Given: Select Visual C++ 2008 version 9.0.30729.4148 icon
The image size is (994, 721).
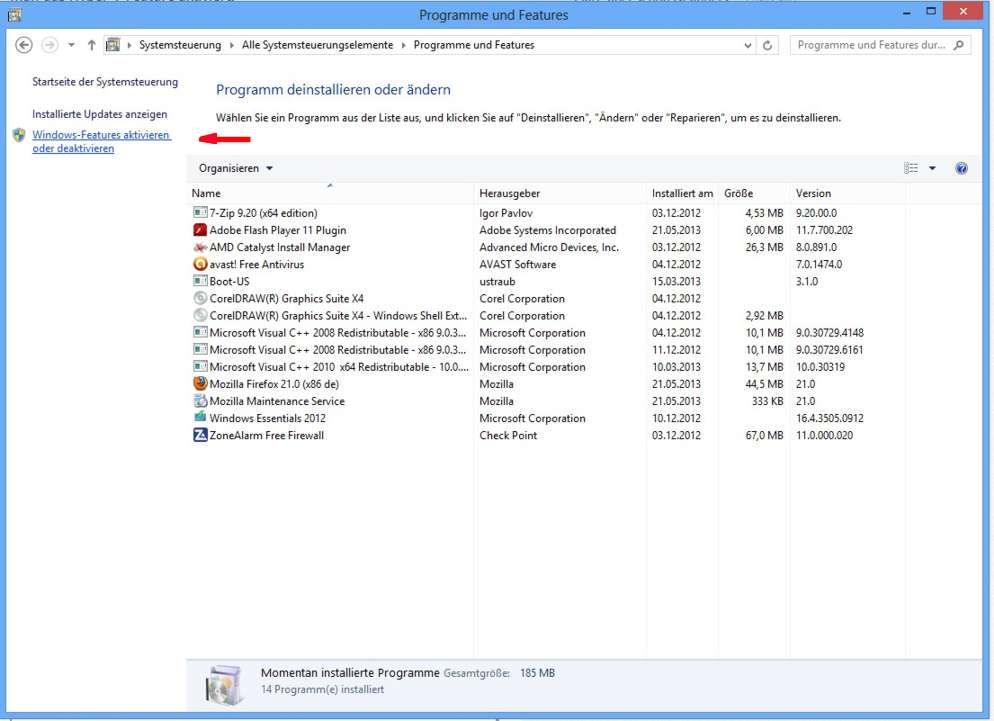Looking at the screenshot, I should (x=200, y=332).
